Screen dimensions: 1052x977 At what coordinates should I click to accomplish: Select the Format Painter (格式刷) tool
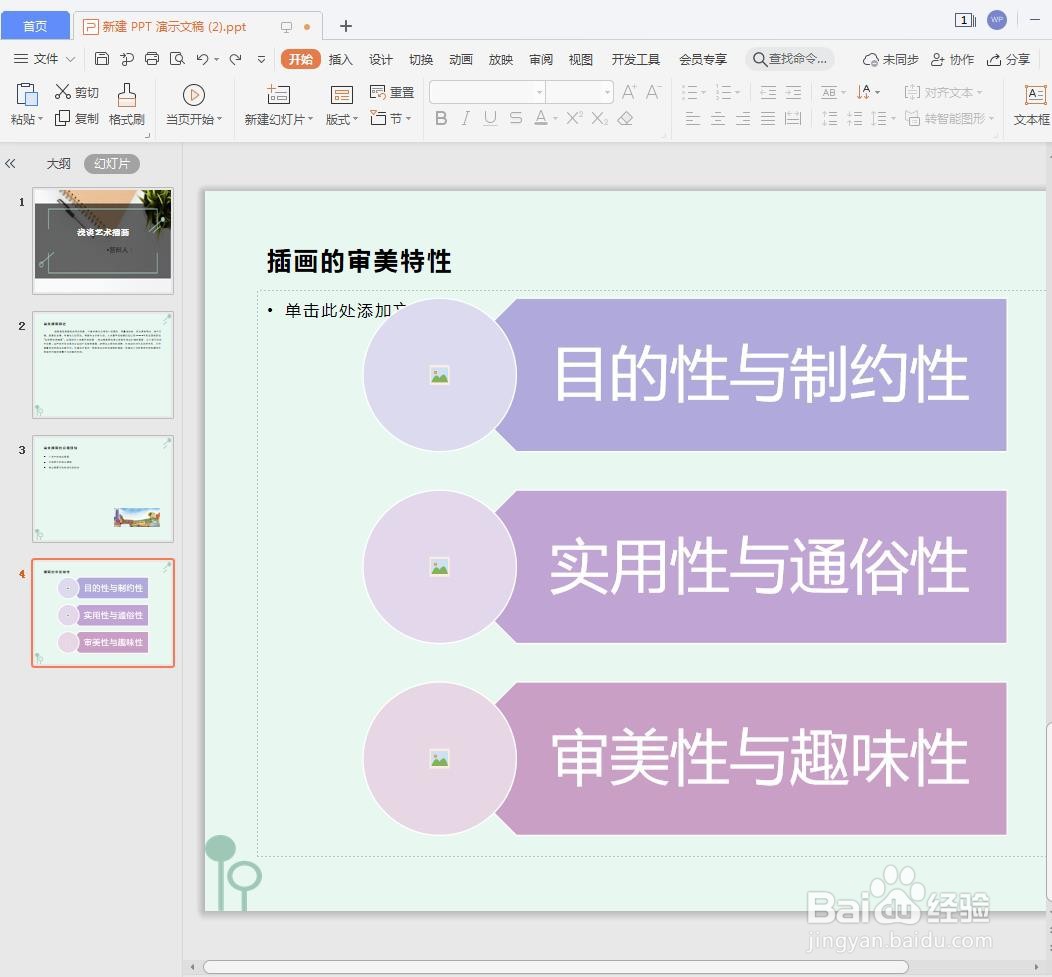pos(126,103)
